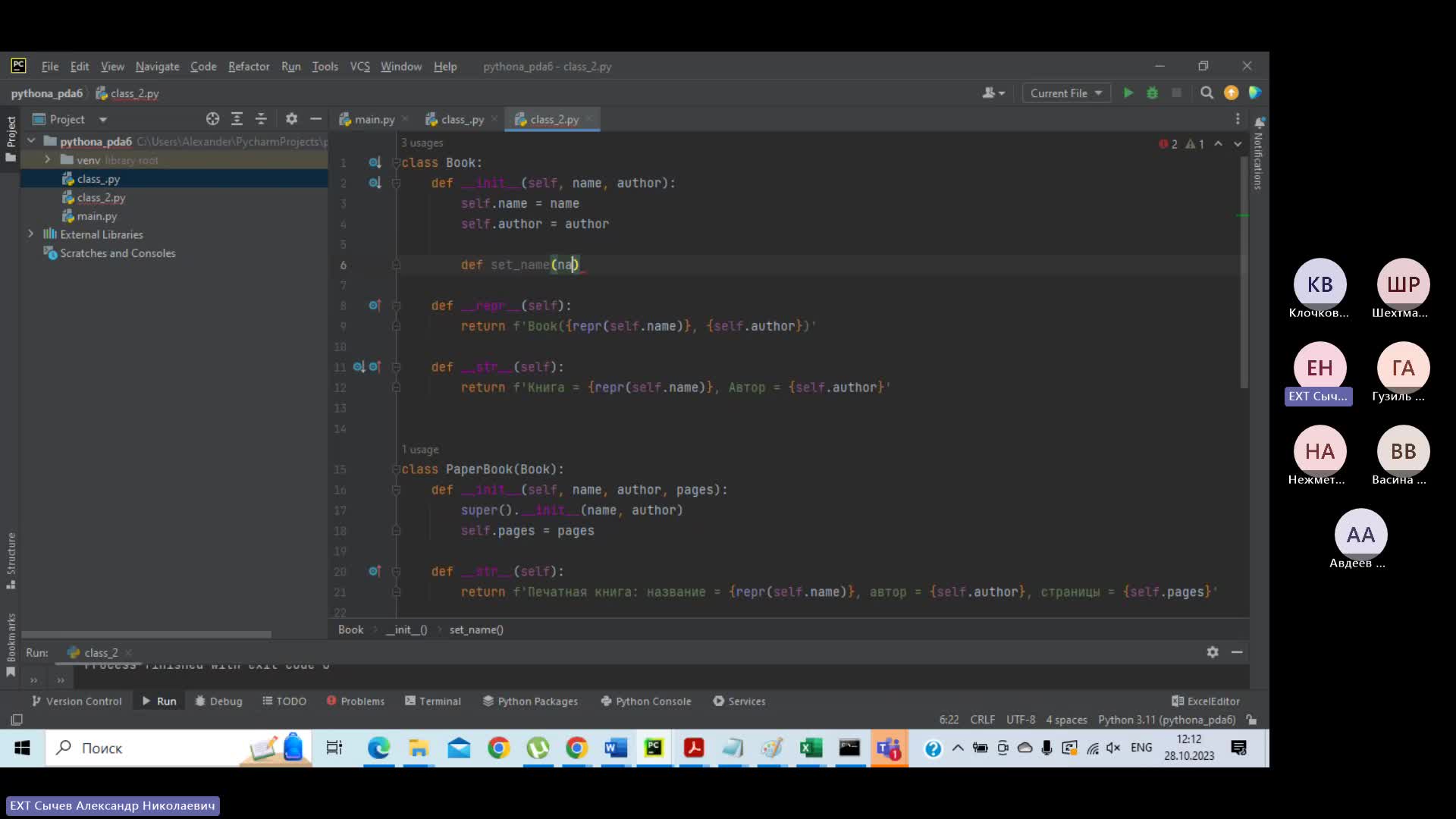
Task: Open the File menu
Action: [x=50, y=67]
